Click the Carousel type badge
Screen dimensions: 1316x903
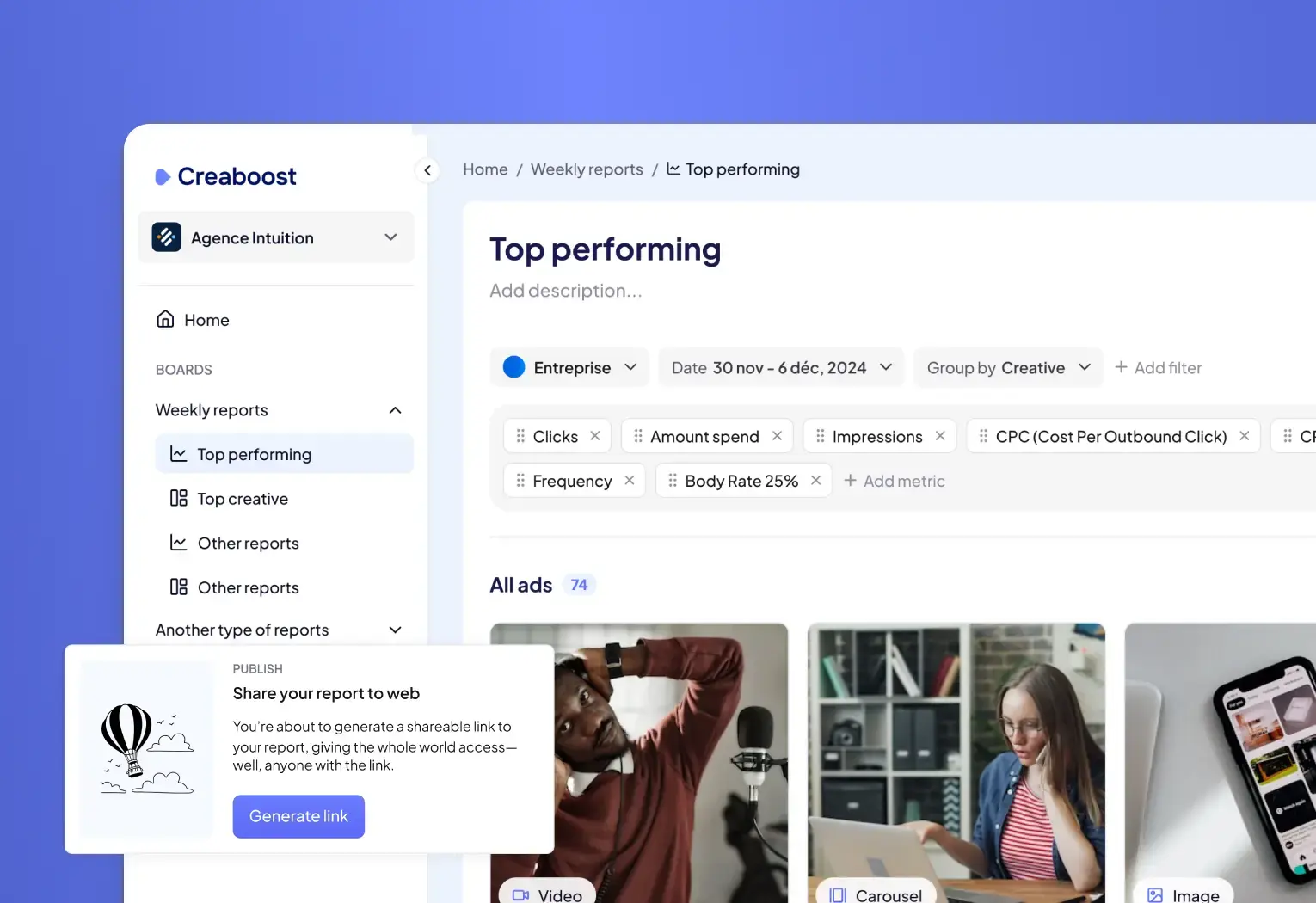[x=876, y=893]
